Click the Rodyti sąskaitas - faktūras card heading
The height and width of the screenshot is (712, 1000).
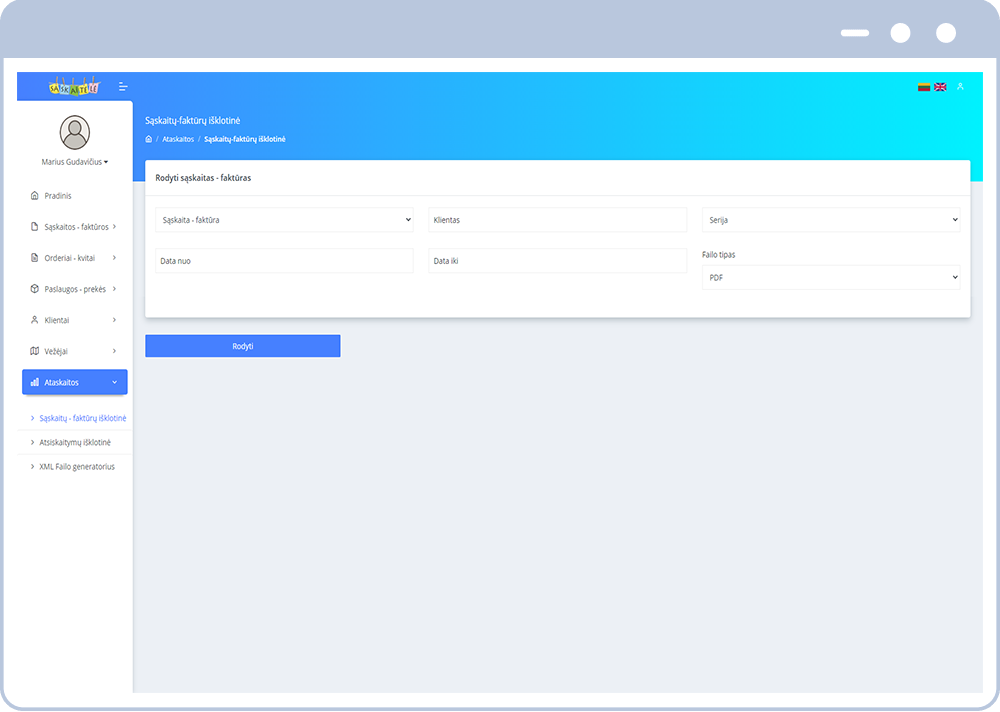tap(203, 178)
